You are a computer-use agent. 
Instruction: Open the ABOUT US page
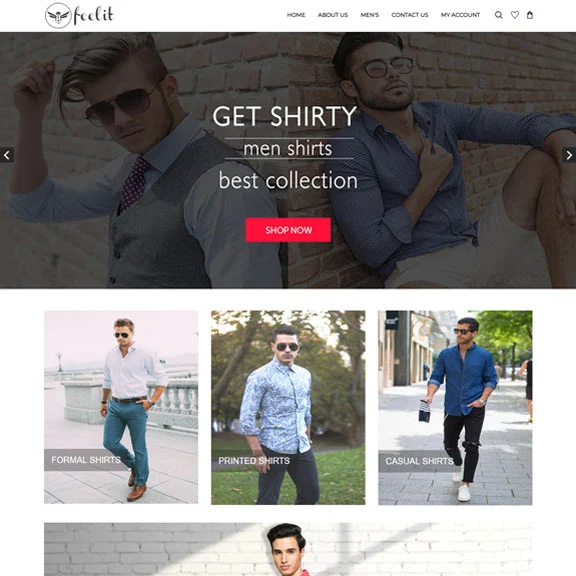333,15
